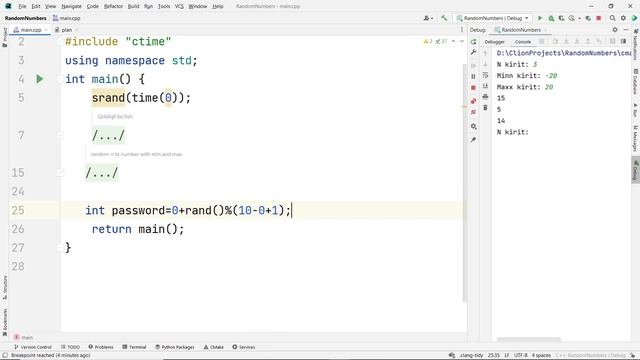640x360 pixels.
Task: Hide the Debug tool window
Action: [626, 30]
